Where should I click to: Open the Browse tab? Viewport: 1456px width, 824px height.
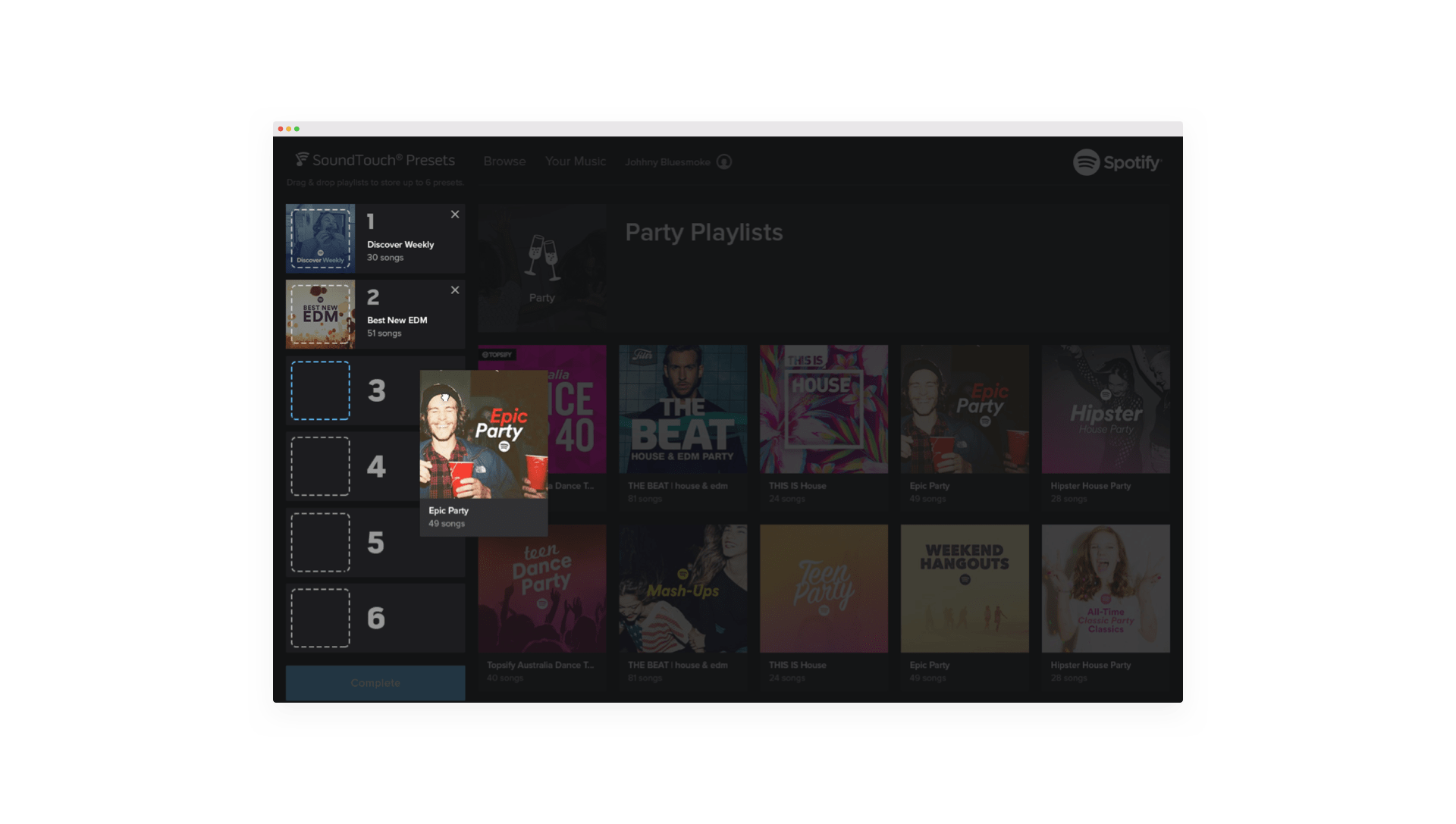(504, 161)
